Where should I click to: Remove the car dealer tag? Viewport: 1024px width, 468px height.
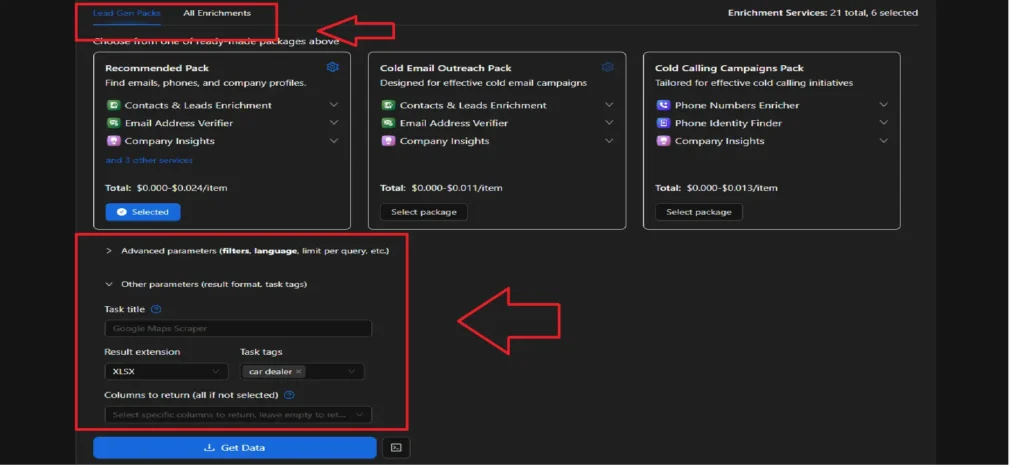[298, 371]
